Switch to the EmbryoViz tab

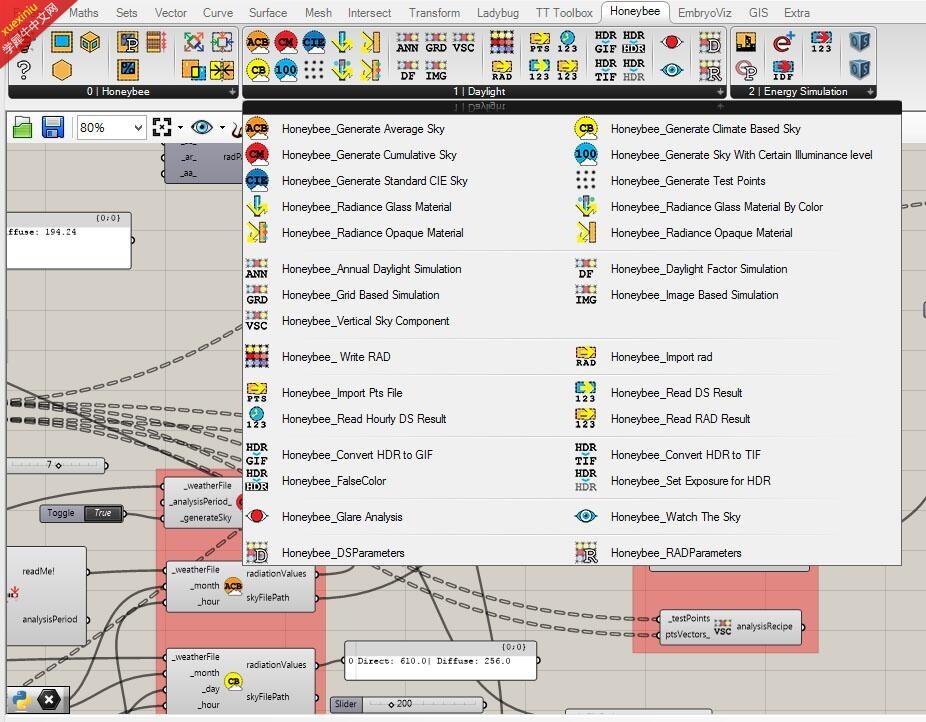coord(705,12)
